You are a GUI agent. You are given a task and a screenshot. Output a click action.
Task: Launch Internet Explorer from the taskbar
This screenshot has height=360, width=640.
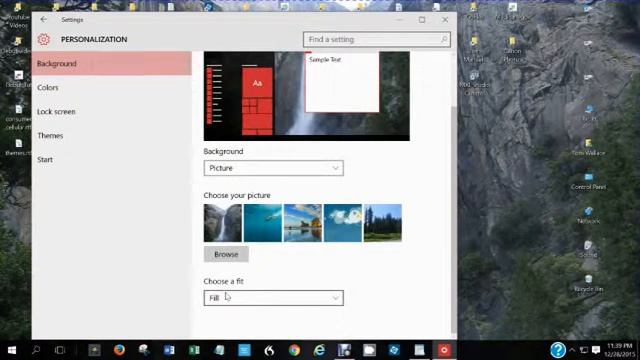(319, 350)
